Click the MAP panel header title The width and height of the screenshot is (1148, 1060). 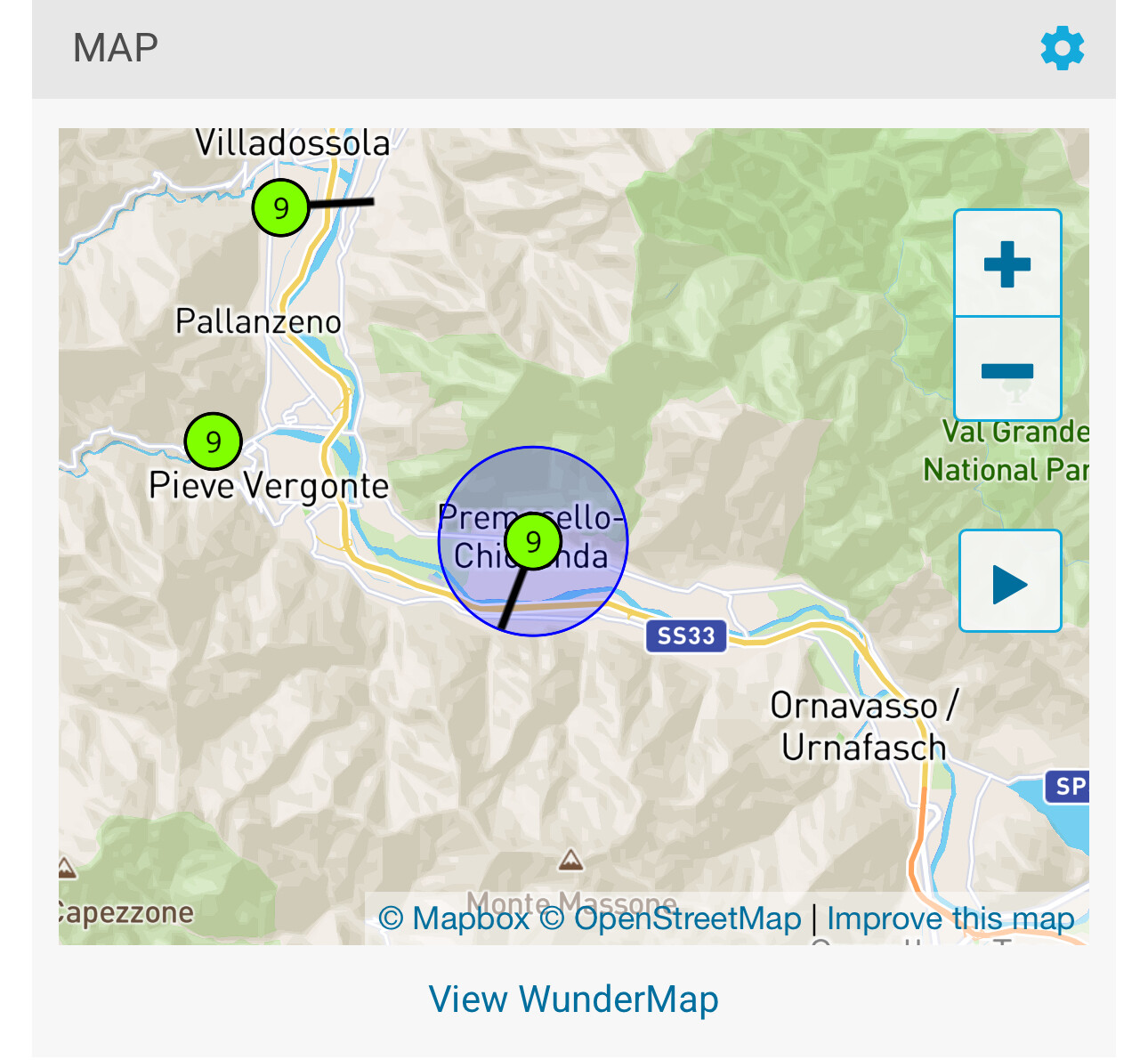point(116,48)
